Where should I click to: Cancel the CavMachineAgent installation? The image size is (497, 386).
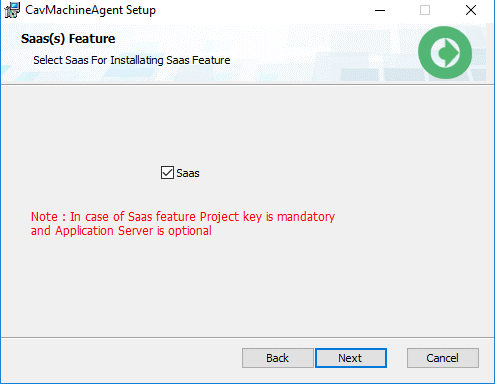click(x=443, y=358)
